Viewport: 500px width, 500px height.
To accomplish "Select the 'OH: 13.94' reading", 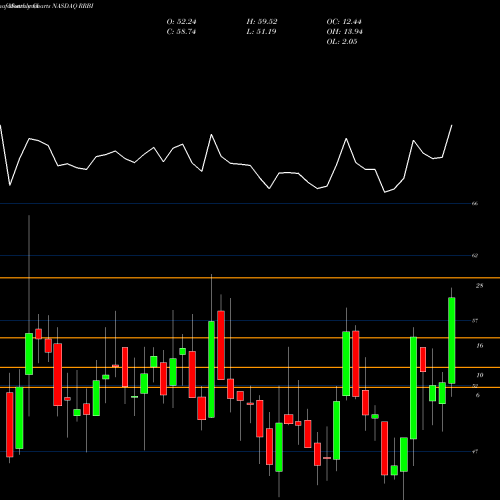I will click(345, 32).
